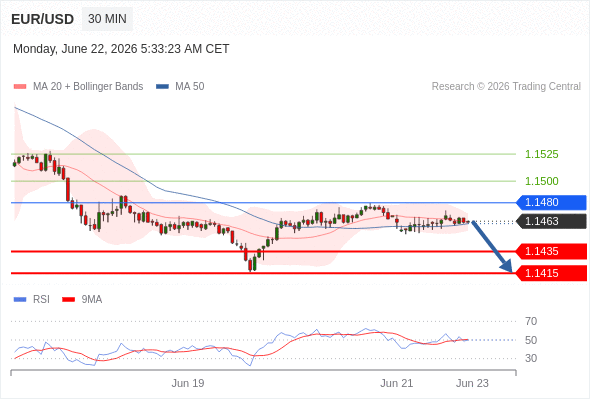Click the blue downward forecast arrow
The width and height of the screenshot is (590, 400).
[x=492, y=246]
